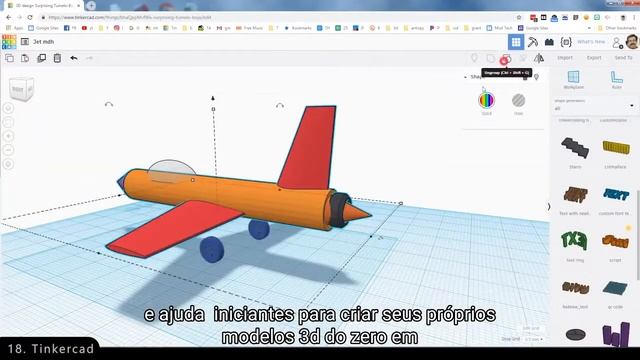
Task: Pick the green text ring shape
Action: (575, 241)
